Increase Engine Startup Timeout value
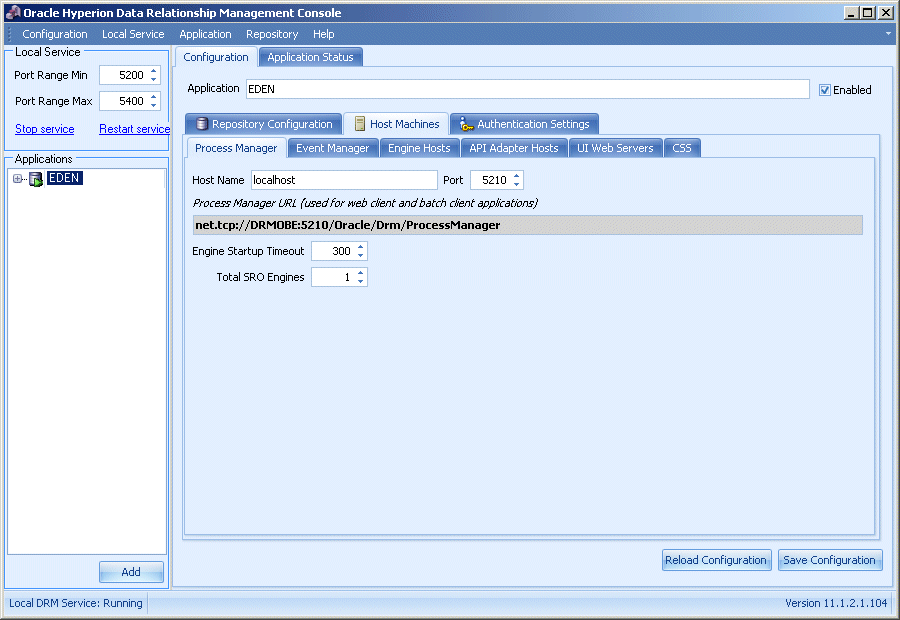900x620 pixels. point(360,247)
